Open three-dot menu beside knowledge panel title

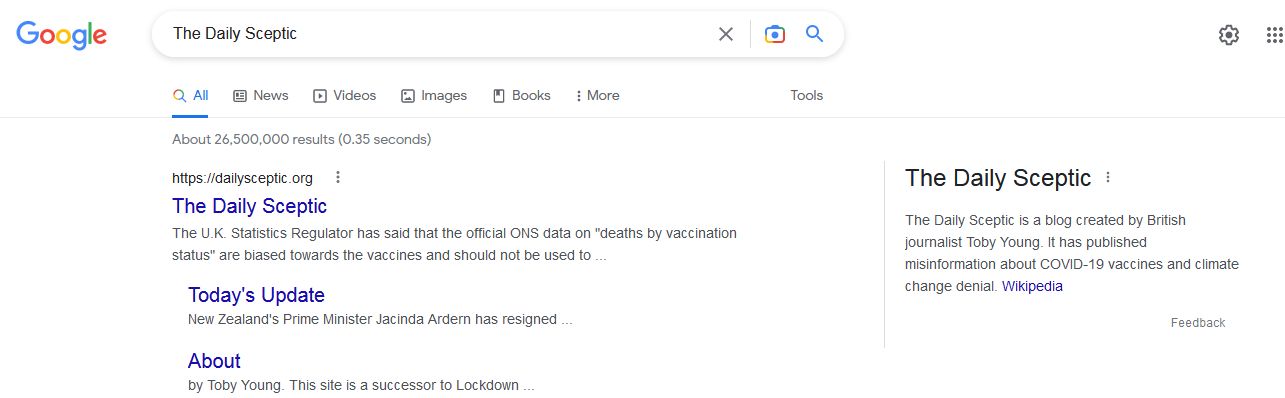(x=1107, y=178)
